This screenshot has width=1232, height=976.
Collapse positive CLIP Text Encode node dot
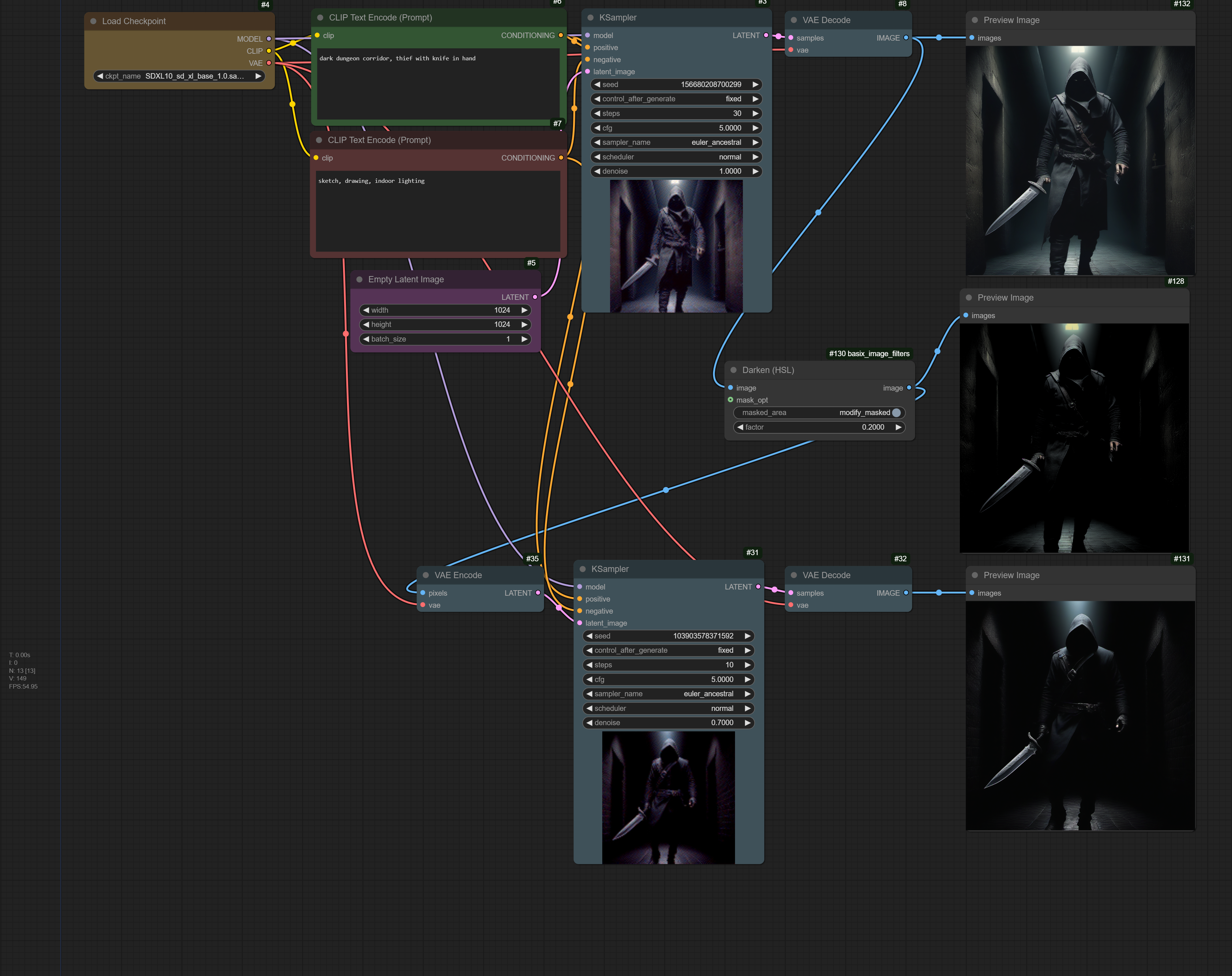click(320, 18)
